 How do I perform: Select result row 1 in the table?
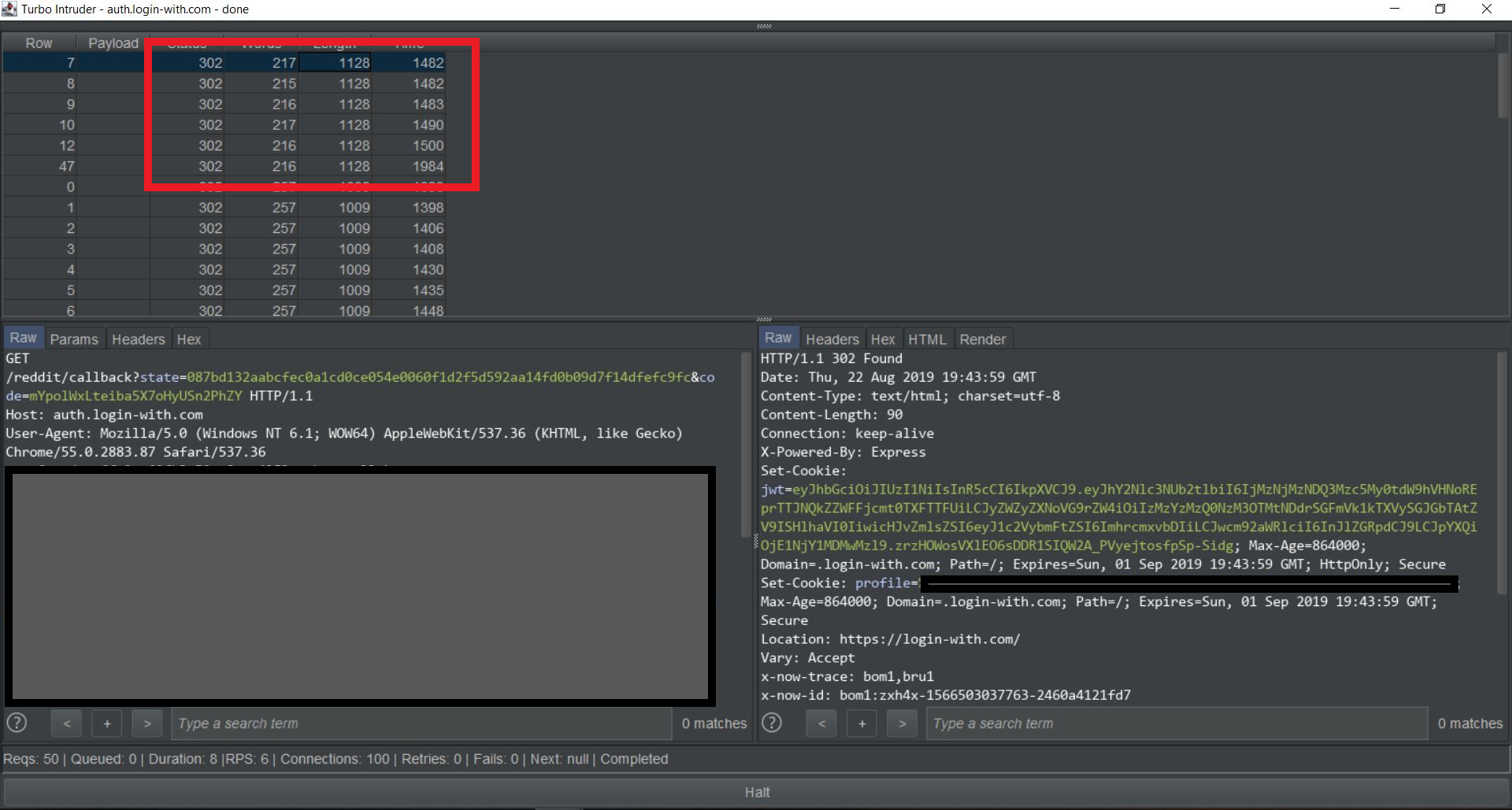(x=224, y=208)
